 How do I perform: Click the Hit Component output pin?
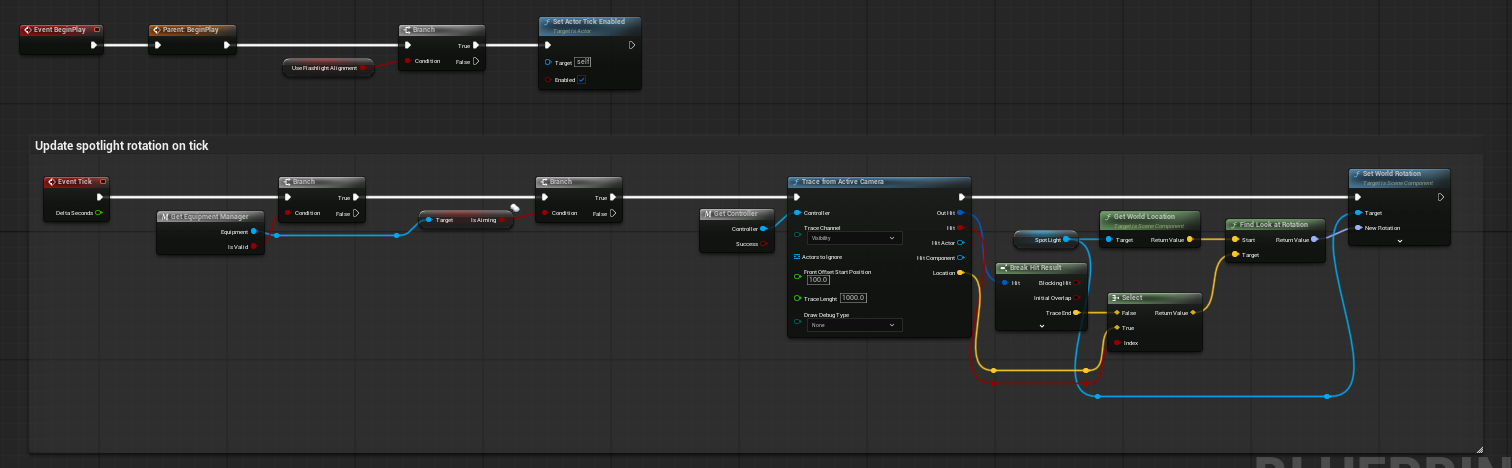coord(960,258)
